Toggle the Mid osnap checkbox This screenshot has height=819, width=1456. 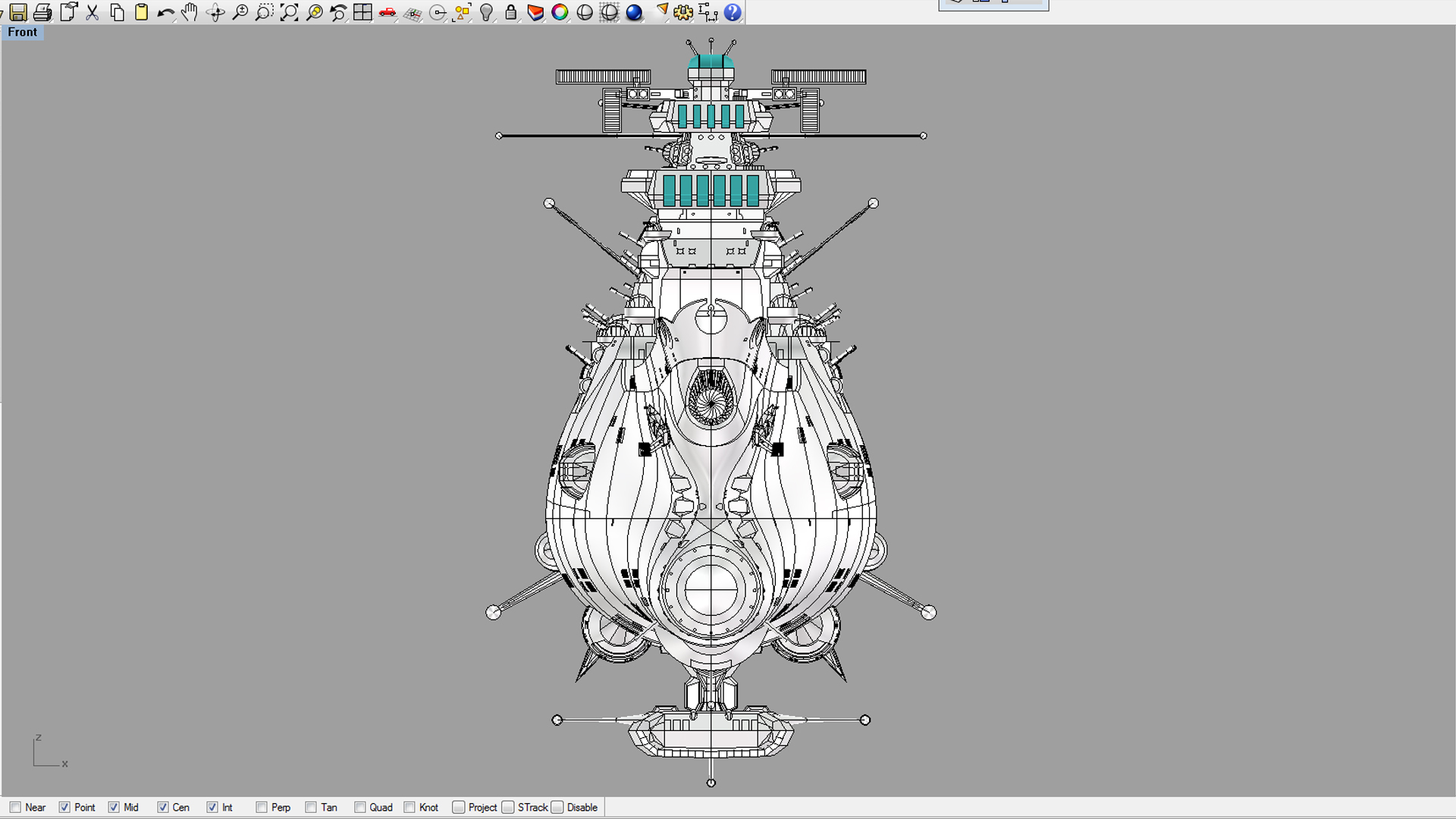pyautogui.click(x=114, y=807)
